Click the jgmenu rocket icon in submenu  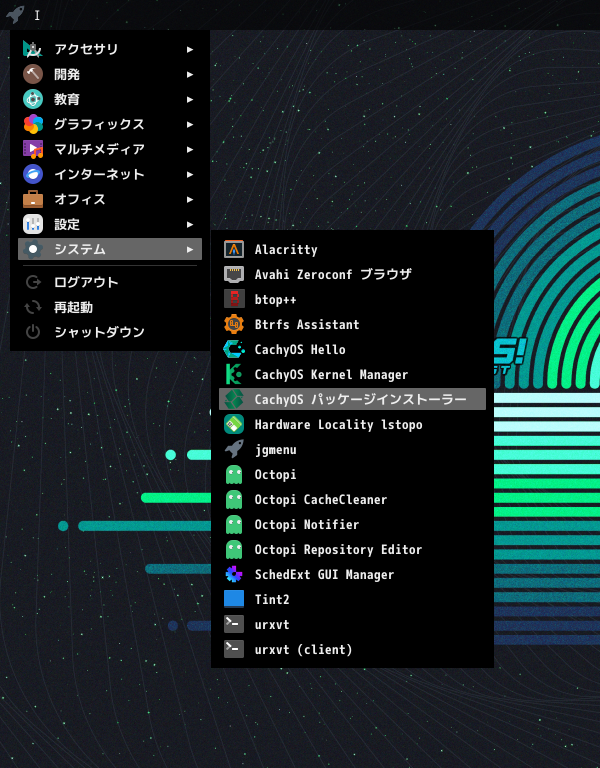click(x=234, y=449)
